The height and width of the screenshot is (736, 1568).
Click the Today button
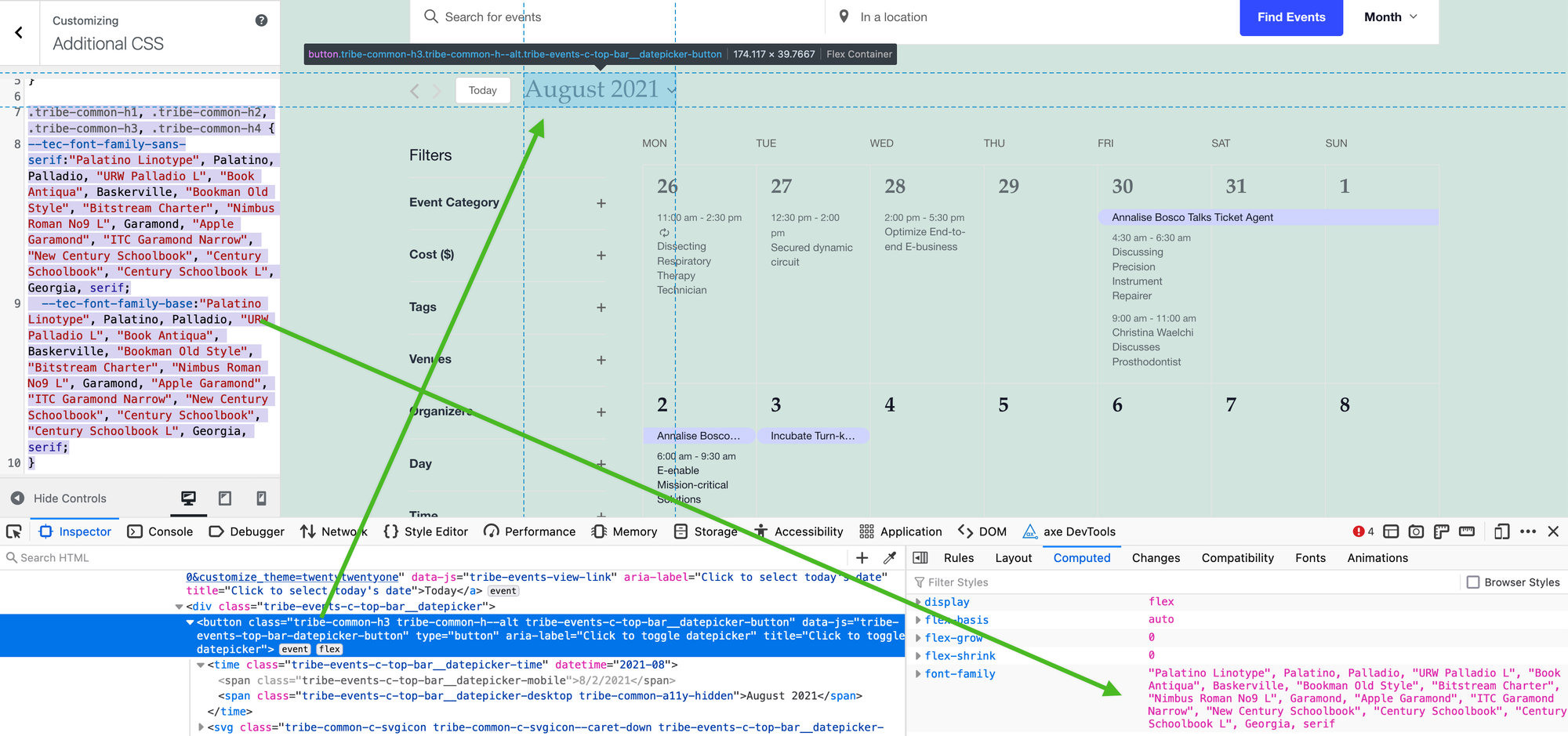[x=482, y=90]
